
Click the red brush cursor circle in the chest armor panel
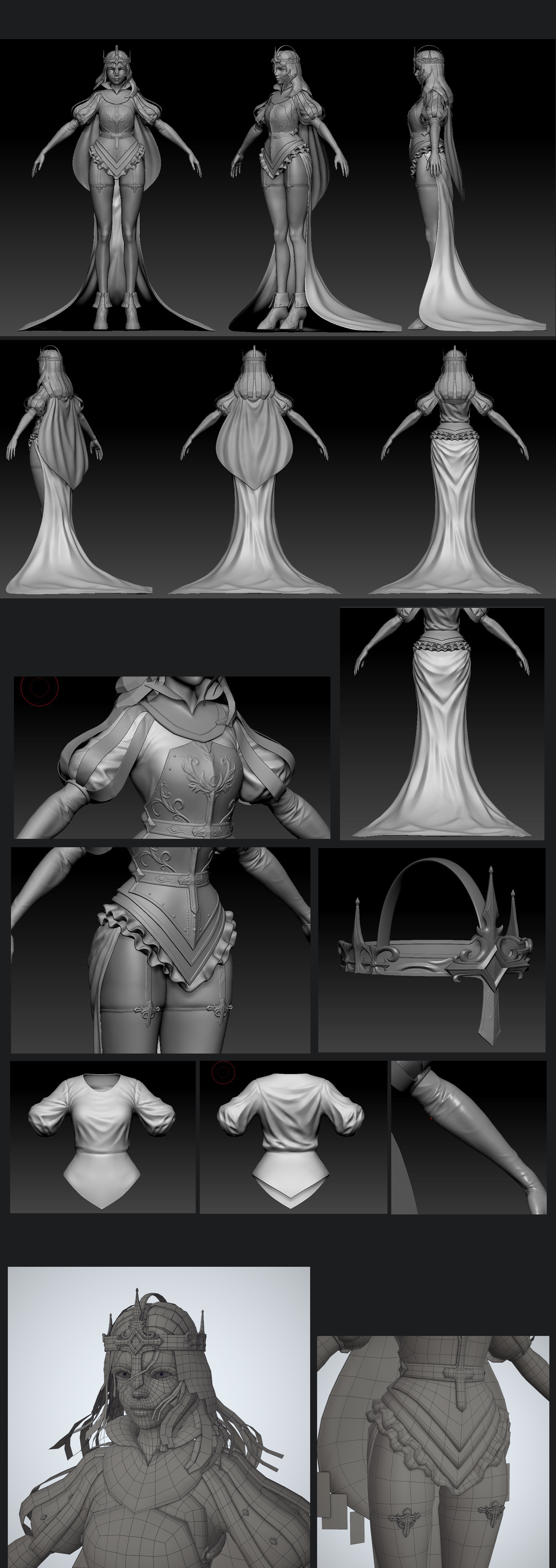40,687
